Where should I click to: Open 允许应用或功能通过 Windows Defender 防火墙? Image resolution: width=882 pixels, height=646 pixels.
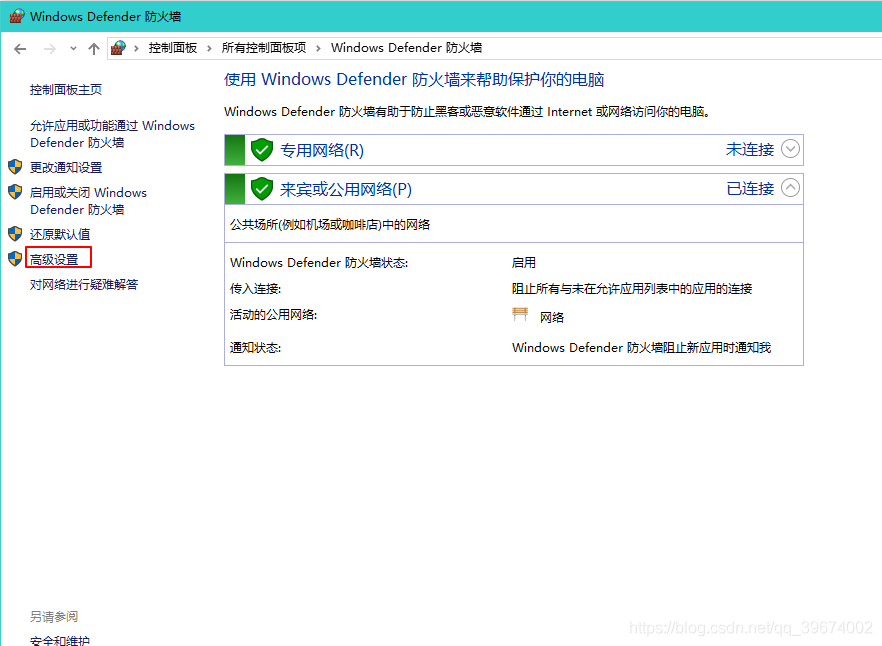[112, 134]
